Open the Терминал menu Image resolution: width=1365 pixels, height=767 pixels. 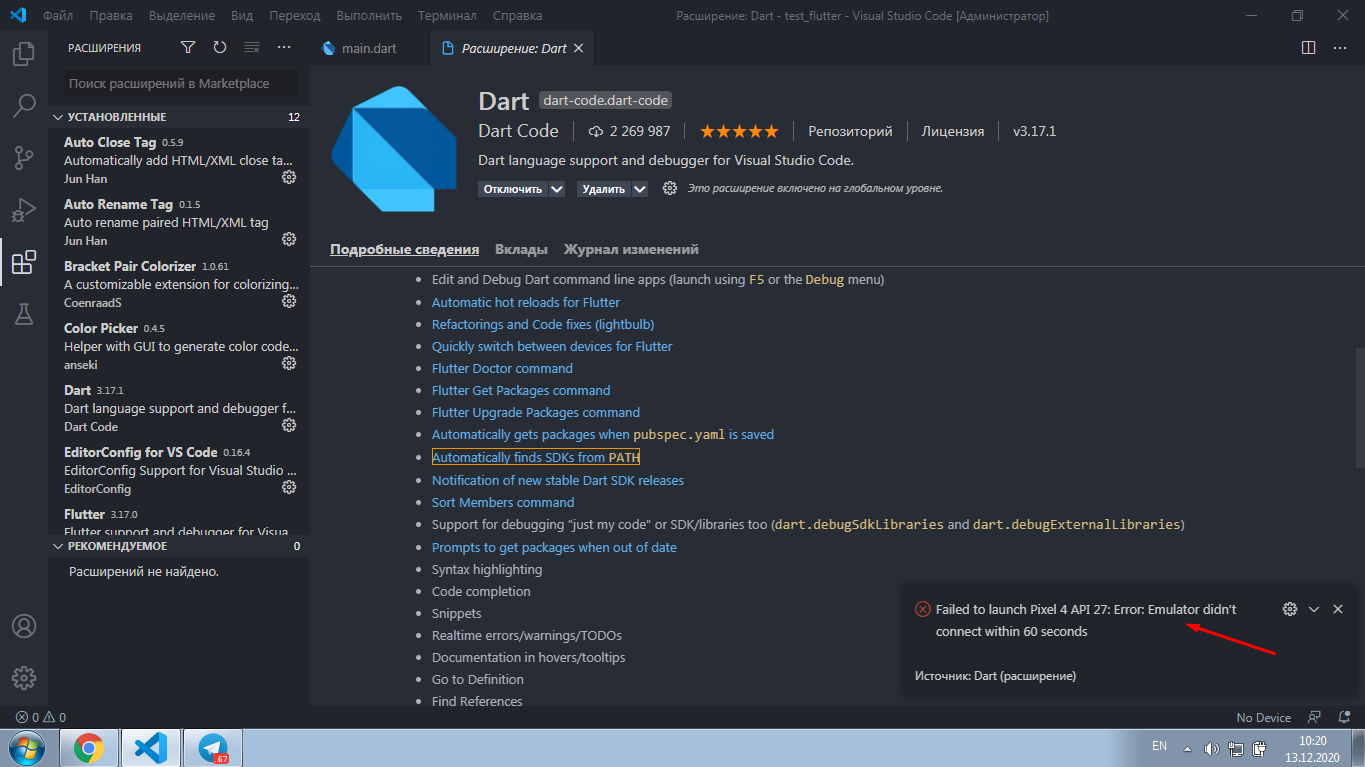point(446,15)
